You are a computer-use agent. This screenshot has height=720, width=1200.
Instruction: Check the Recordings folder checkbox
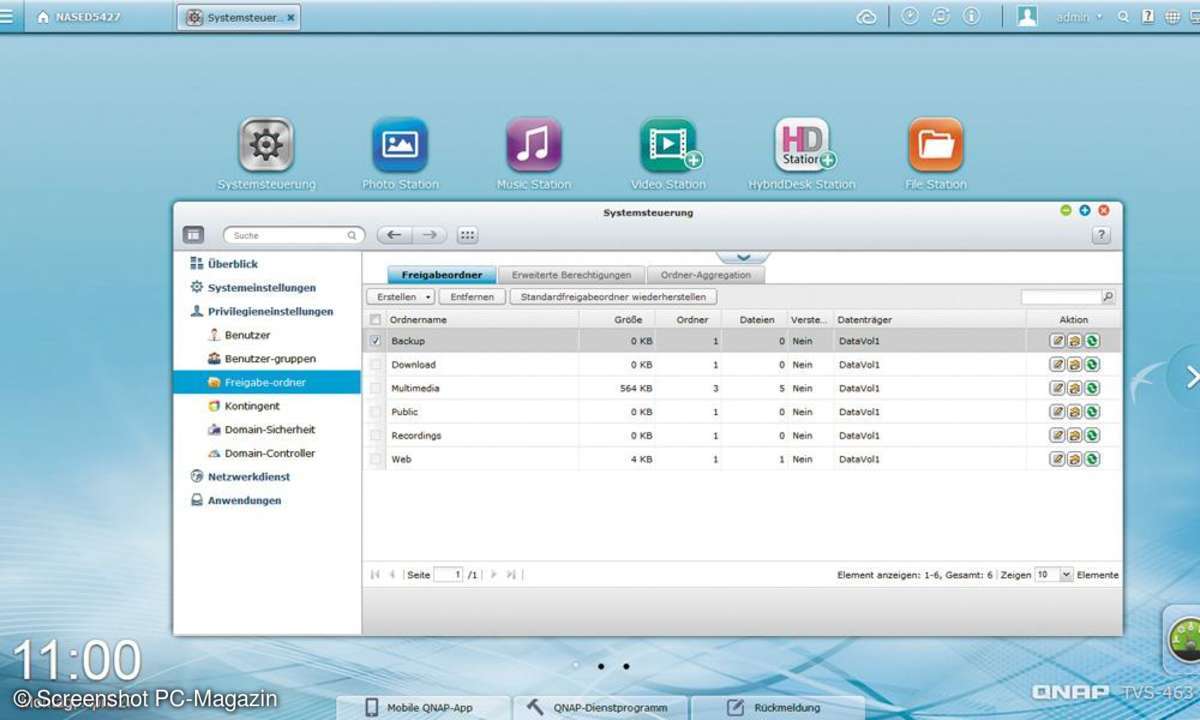pos(376,436)
